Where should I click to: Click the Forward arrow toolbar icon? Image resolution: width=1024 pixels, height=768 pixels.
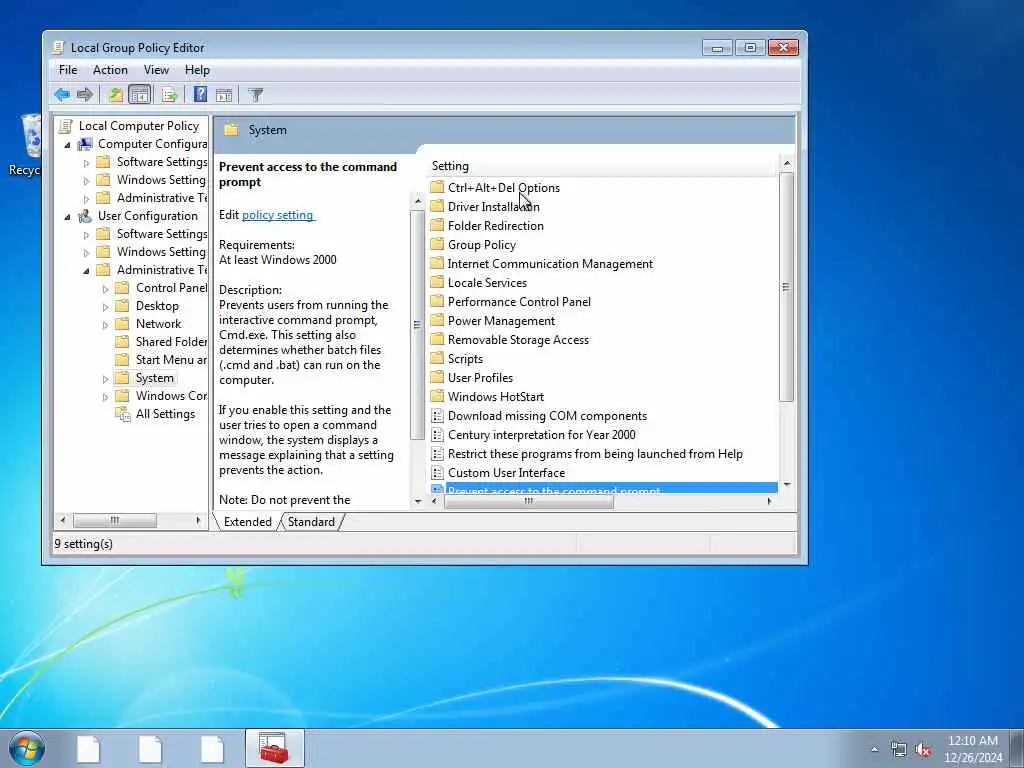pos(85,95)
